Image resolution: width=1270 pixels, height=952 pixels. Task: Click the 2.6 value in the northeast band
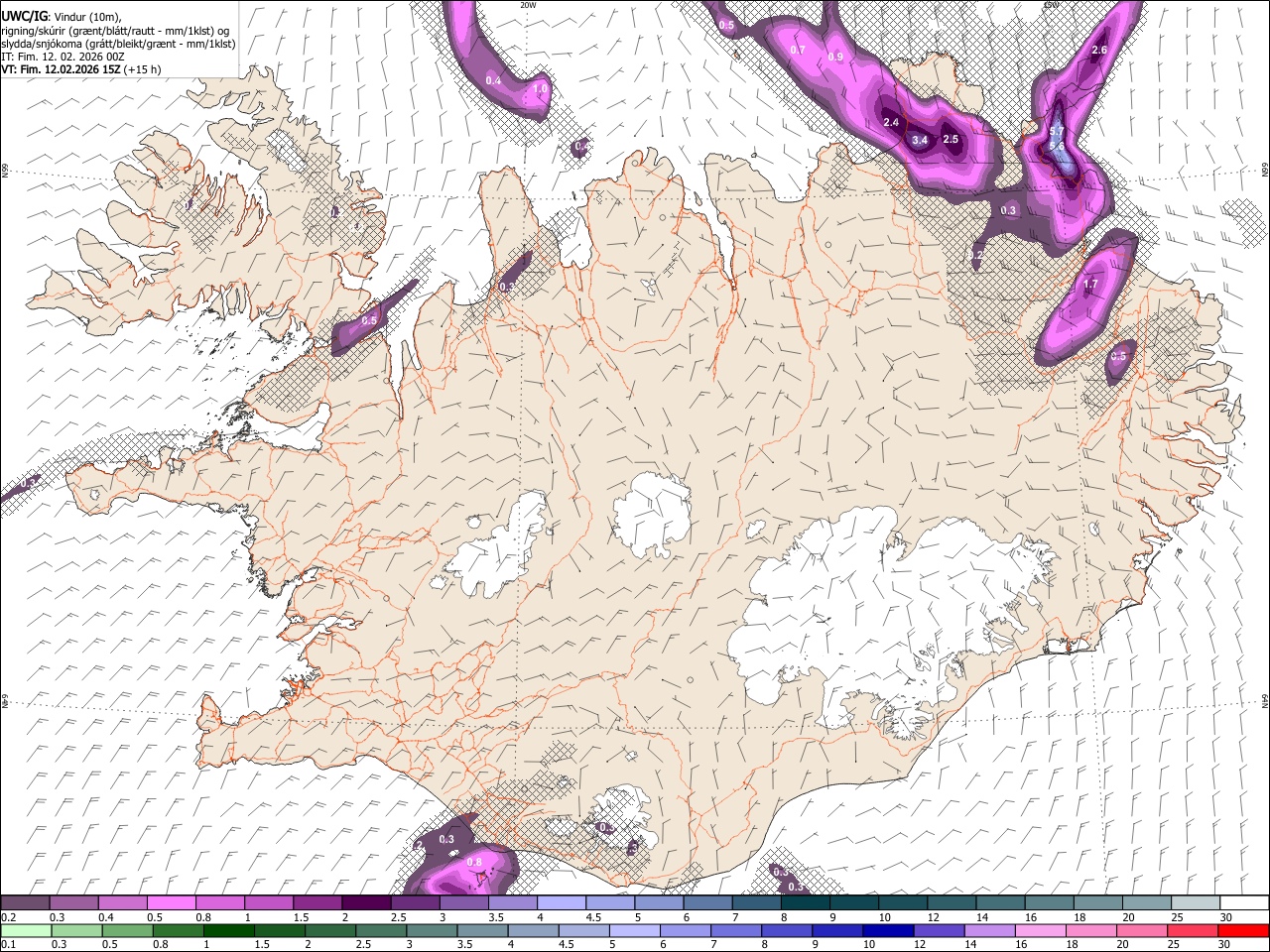coord(1099,50)
